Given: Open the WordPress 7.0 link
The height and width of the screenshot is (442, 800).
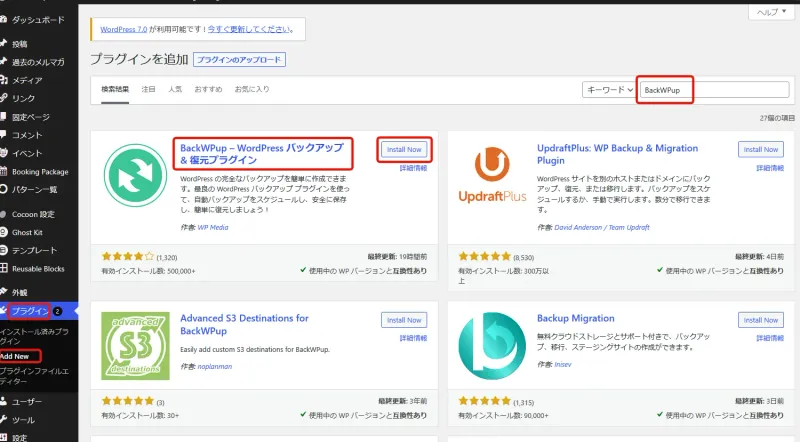Looking at the screenshot, I should click(123, 30).
